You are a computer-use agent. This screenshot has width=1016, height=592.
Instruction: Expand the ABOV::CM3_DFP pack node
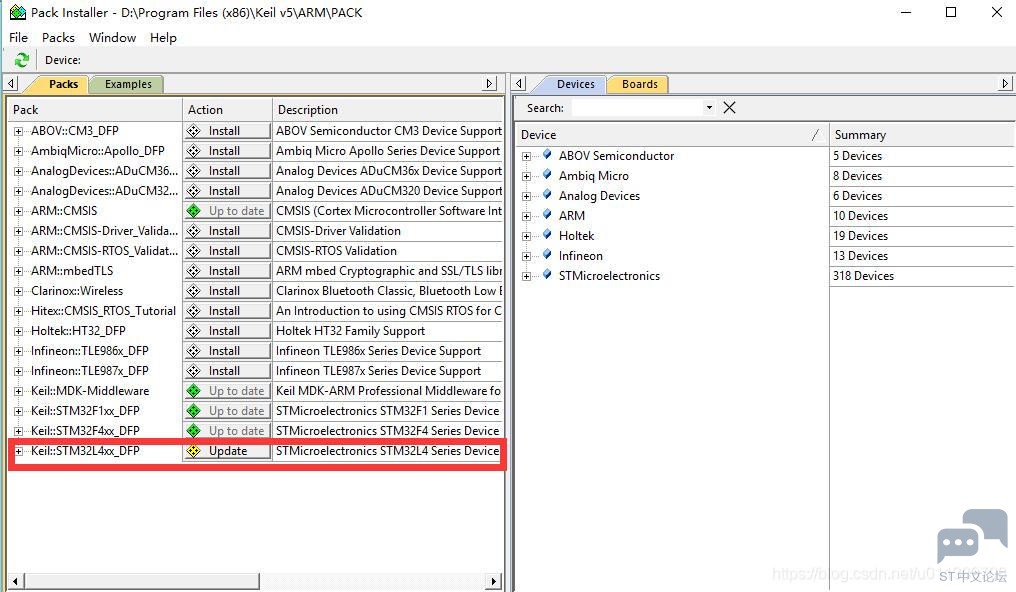pyautogui.click(x=18, y=131)
